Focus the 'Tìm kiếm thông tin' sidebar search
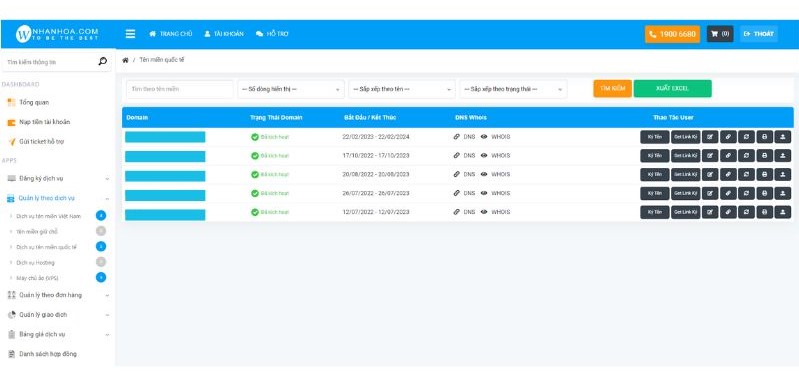Viewport: 799px width, 371px height. [x=50, y=62]
